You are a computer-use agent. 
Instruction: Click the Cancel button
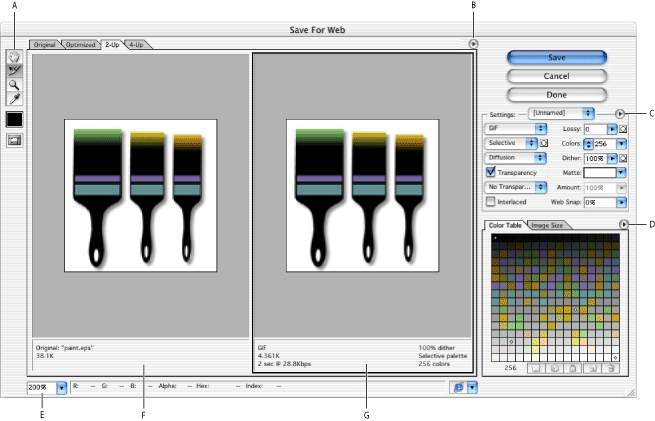pyautogui.click(x=557, y=76)
